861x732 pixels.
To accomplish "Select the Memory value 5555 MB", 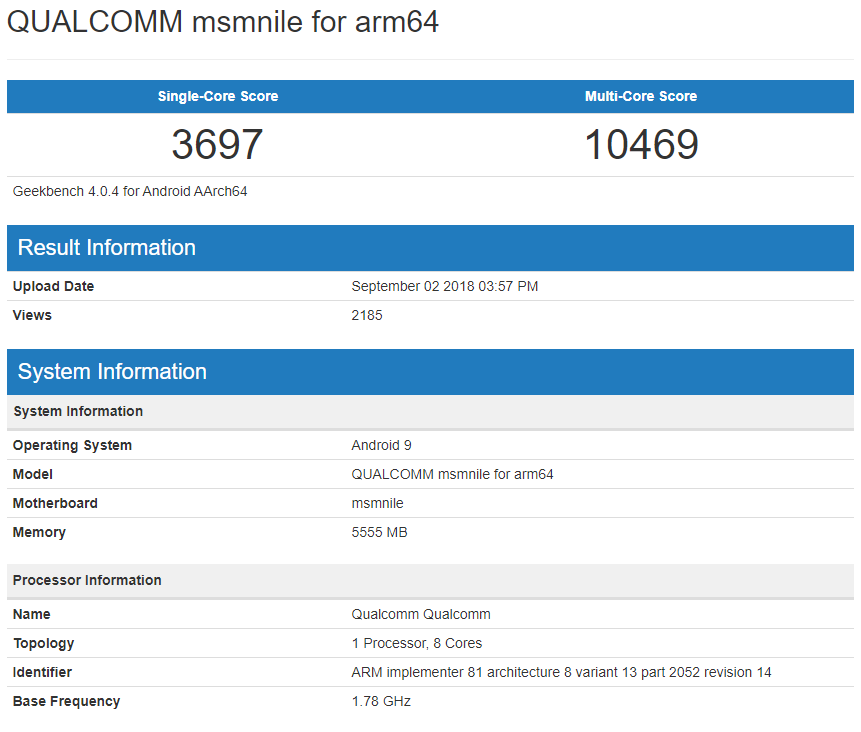I will 378,532.
